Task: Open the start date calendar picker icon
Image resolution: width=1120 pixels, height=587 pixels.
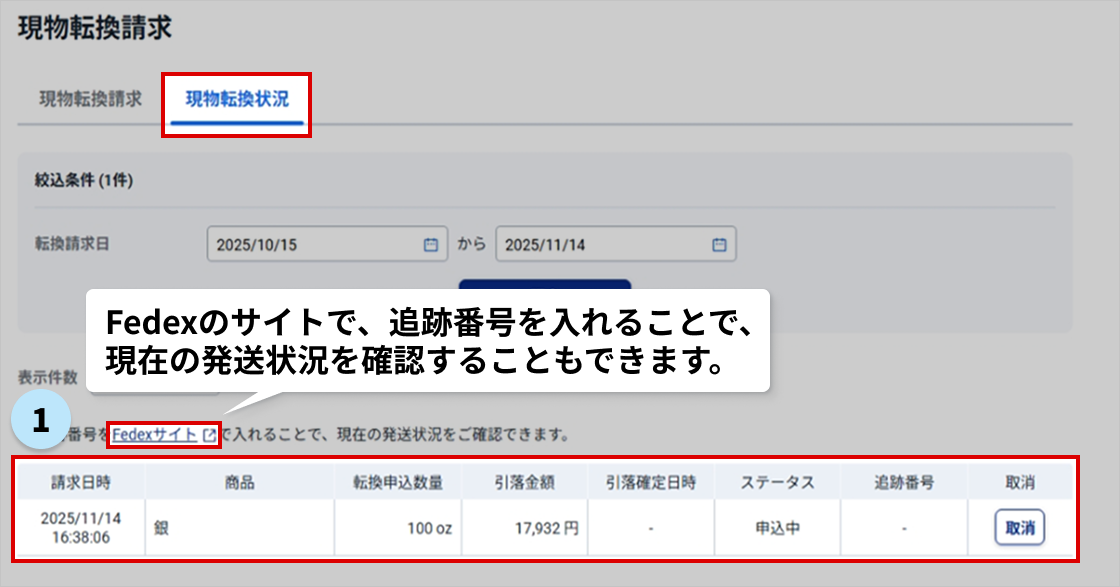Action: tap(430, 245)
